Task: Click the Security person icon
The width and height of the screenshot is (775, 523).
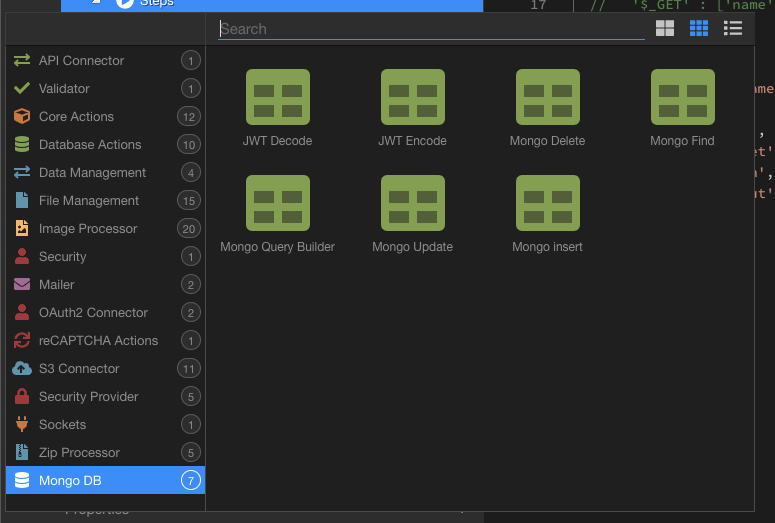Action: pyautogui.click(x=22, y=256)
